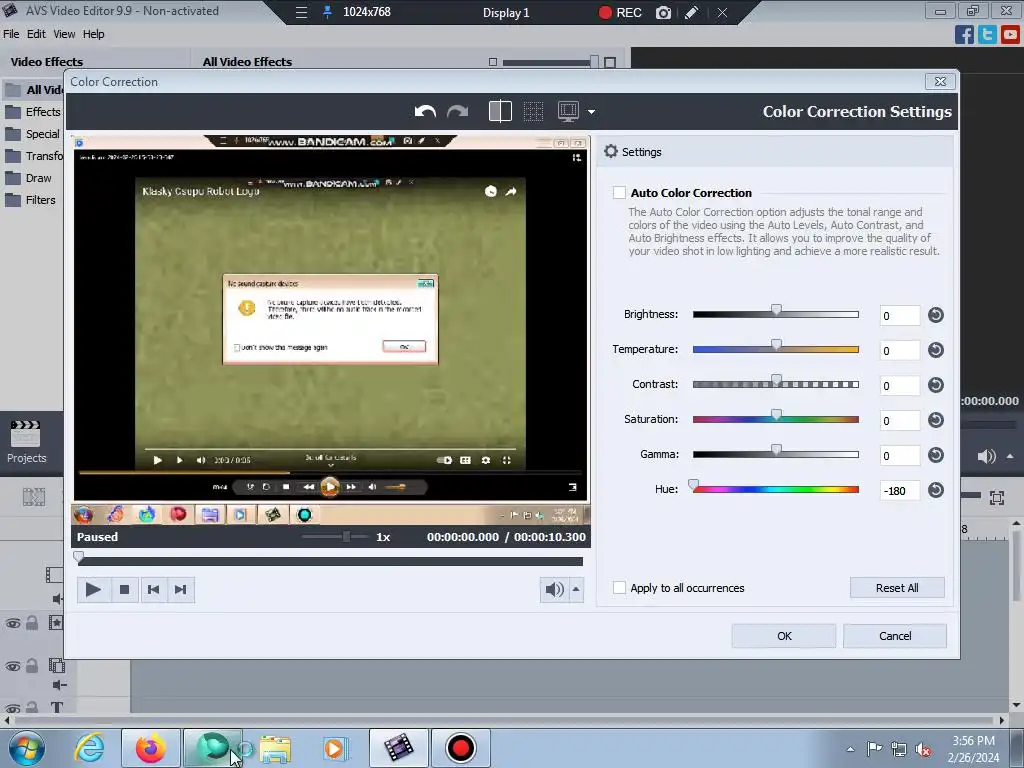
Task: Toggle visibility eye of overlay track
Action: tap(12, 667)
